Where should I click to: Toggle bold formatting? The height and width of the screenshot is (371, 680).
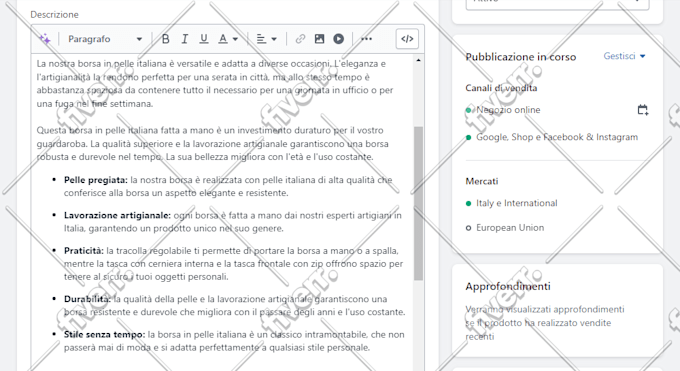(165, 39)
